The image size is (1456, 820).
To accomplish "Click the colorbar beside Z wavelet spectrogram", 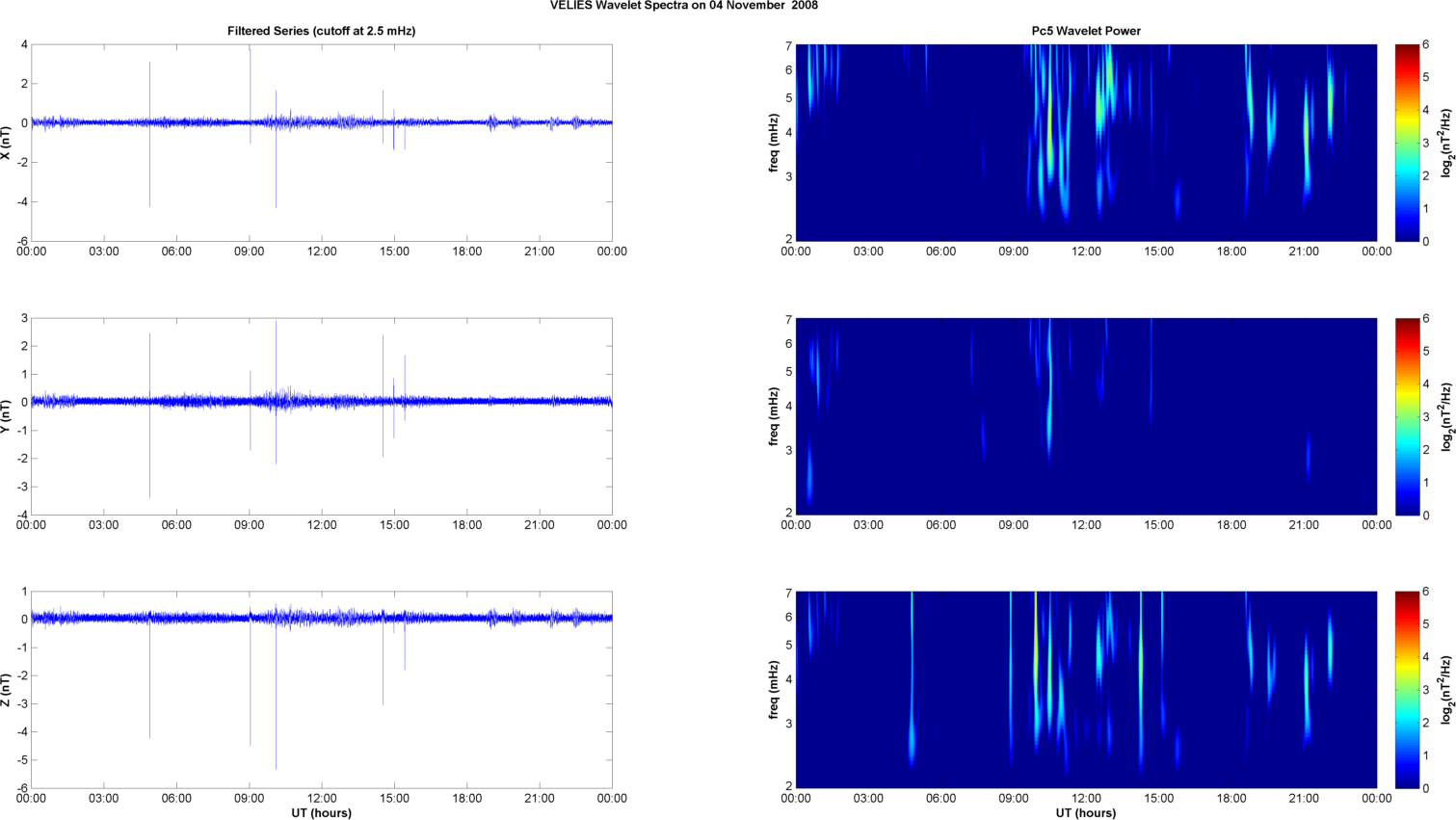I will [1407, 690].
